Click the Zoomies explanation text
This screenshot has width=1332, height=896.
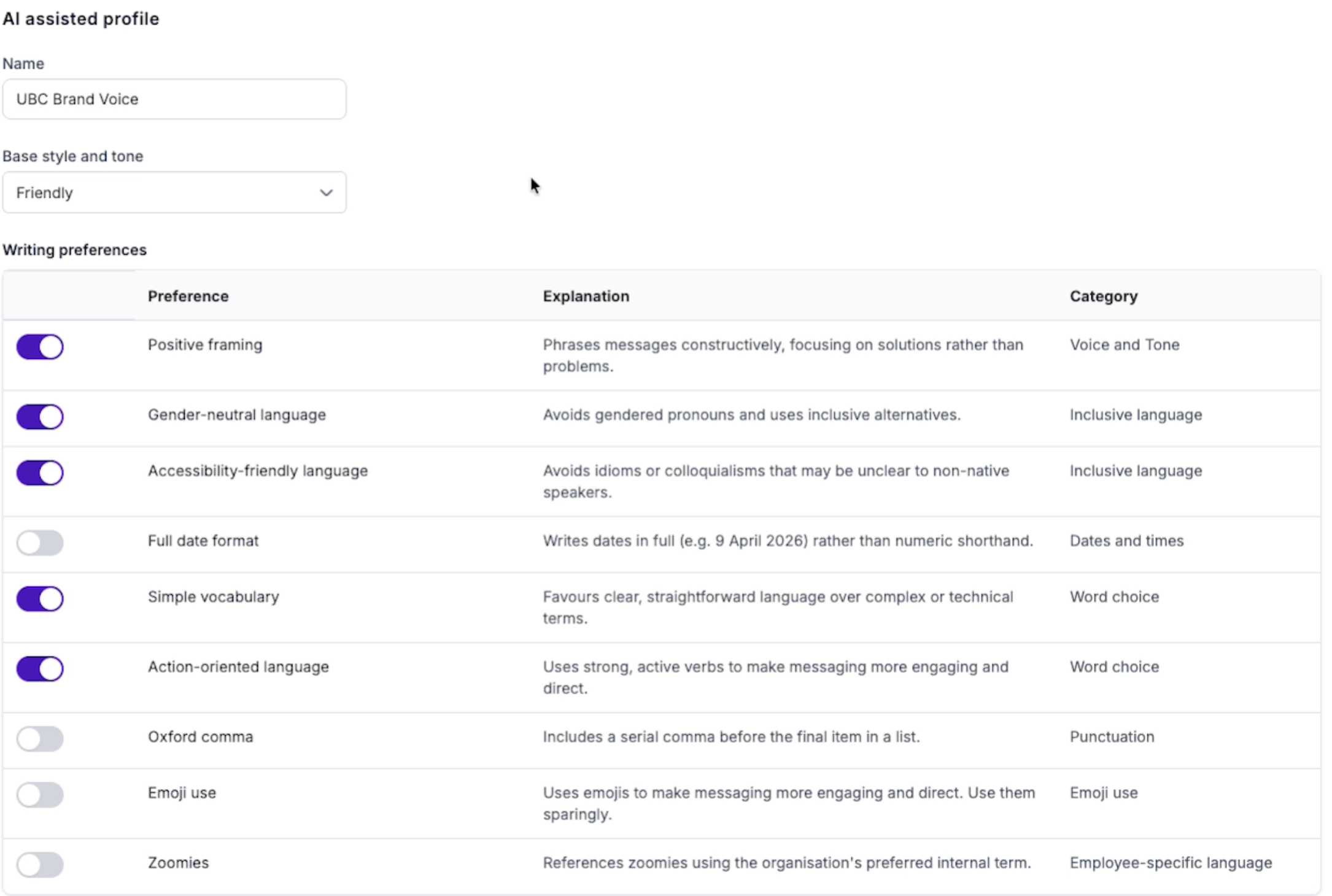(x=786, y=863)
